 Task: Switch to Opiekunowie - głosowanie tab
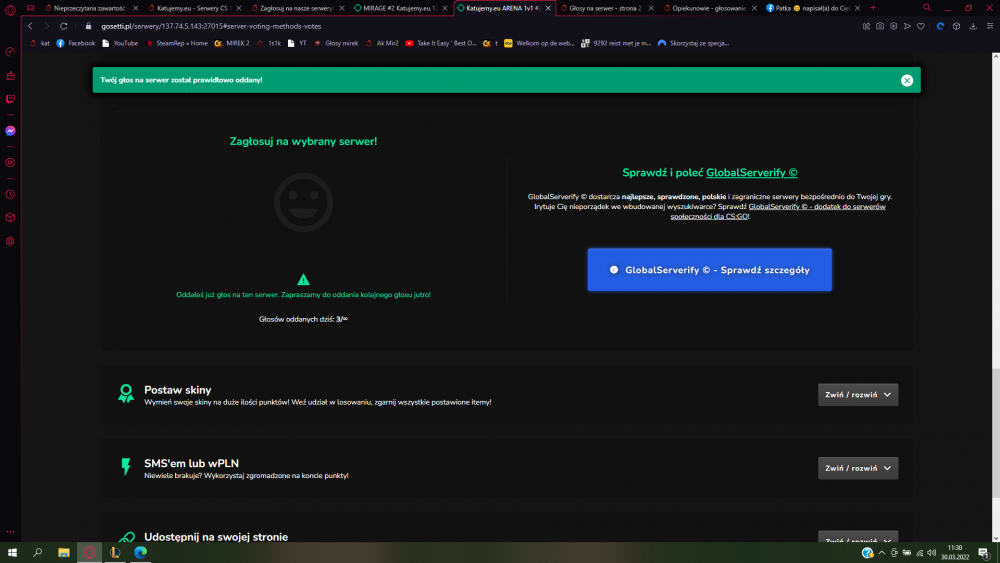[x=709, y=8]
